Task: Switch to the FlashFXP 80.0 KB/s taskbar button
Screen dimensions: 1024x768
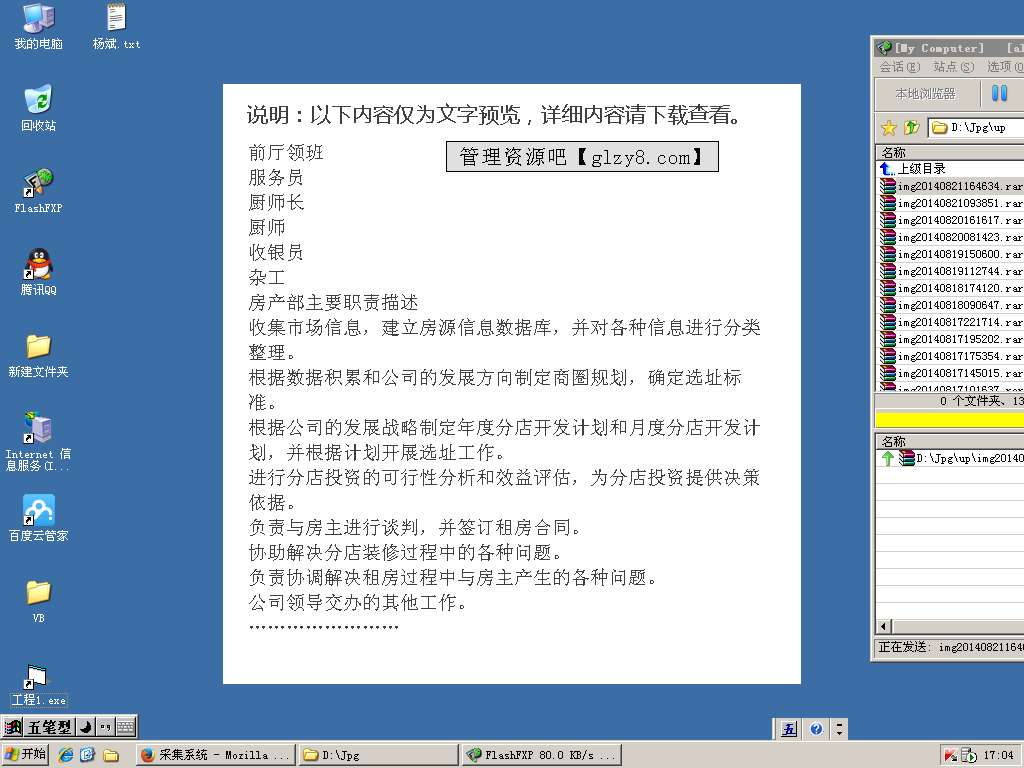Action: [541, 755]
